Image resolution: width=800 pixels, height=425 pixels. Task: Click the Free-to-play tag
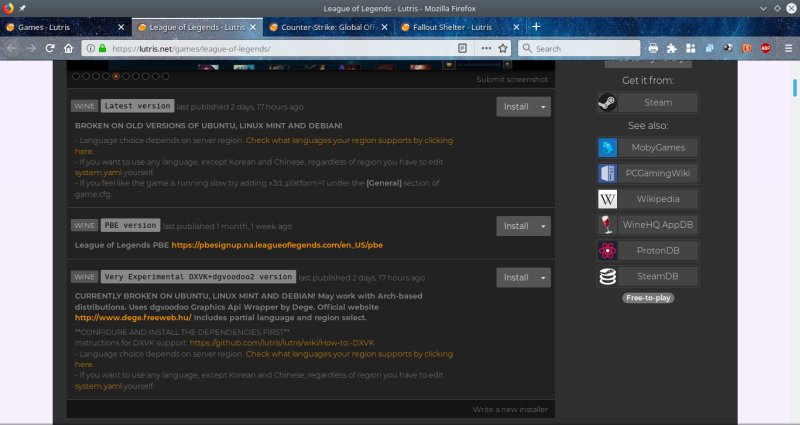click(648, 298)
